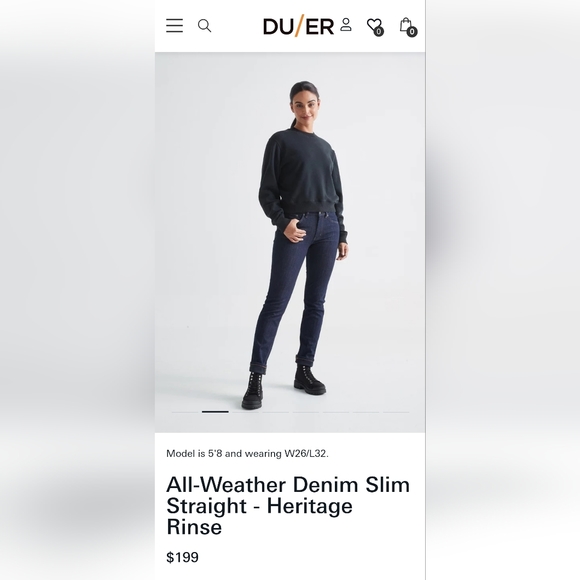The width and height of the screenshot is (580, 580).
Task: Open the shopping bag icon
Action: tap(406, 24)
